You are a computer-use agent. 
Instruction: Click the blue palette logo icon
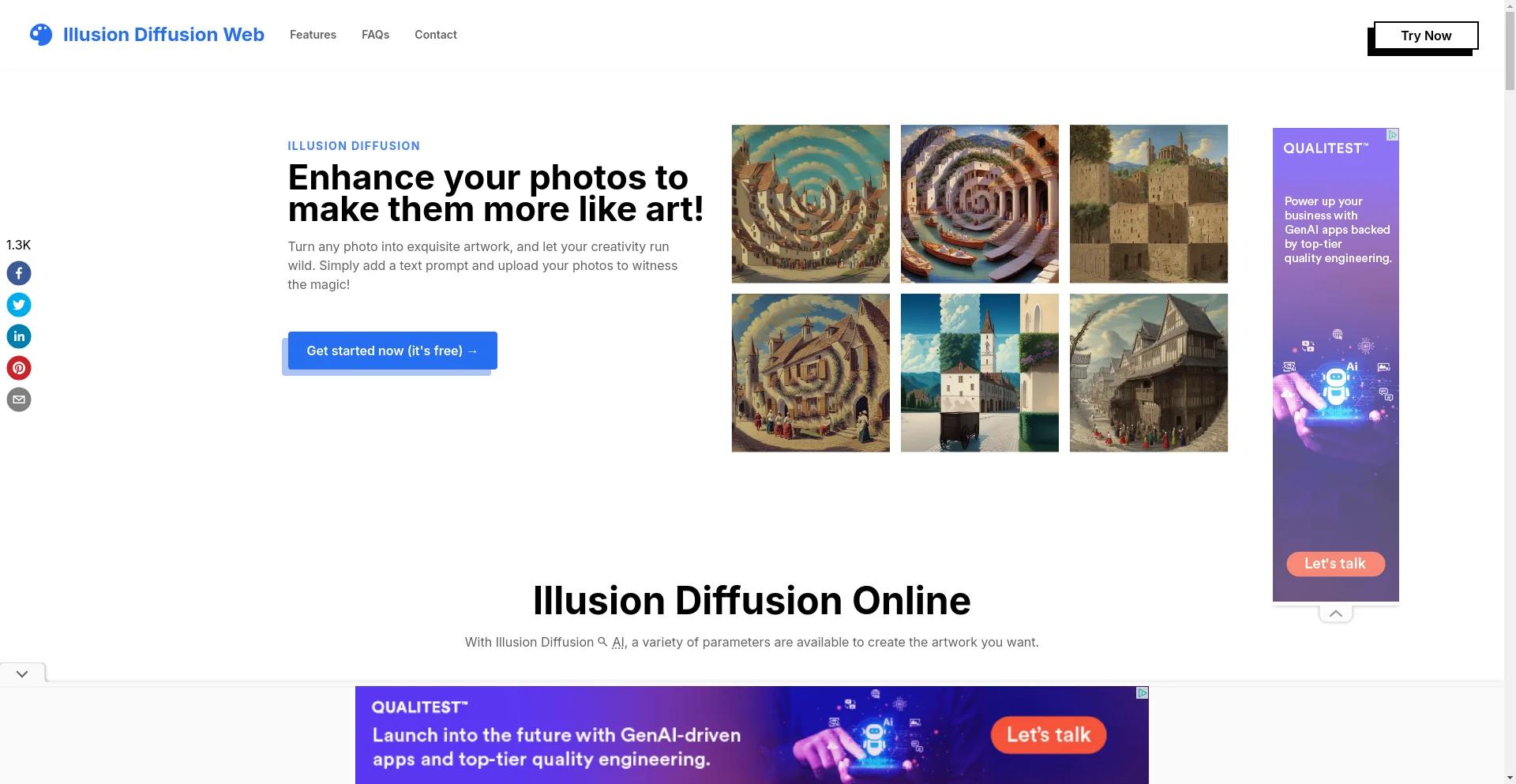(41, 35)
